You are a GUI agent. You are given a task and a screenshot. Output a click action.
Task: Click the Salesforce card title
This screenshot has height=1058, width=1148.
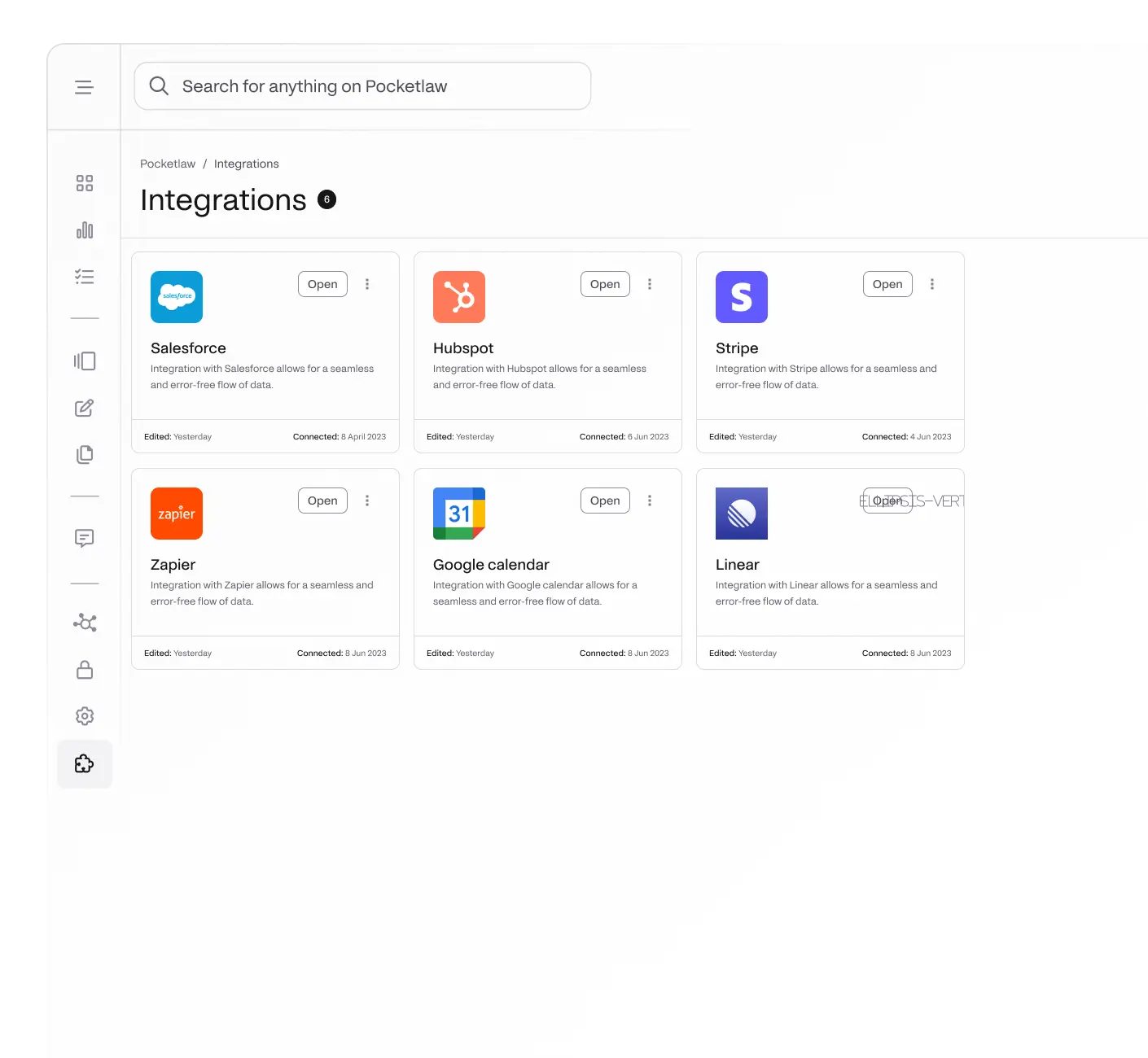(x=188, y=348)
